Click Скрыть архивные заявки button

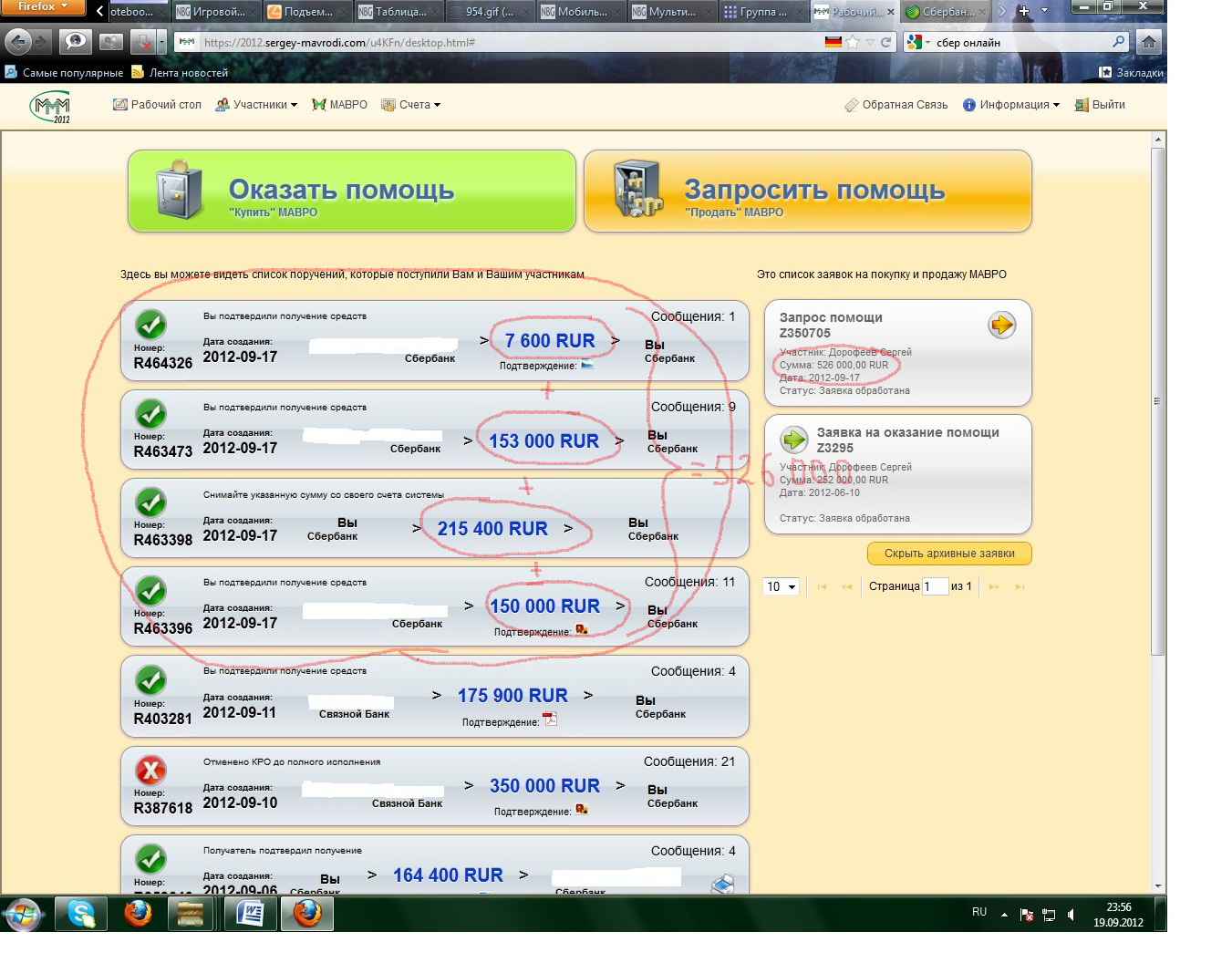click(949, 553)
